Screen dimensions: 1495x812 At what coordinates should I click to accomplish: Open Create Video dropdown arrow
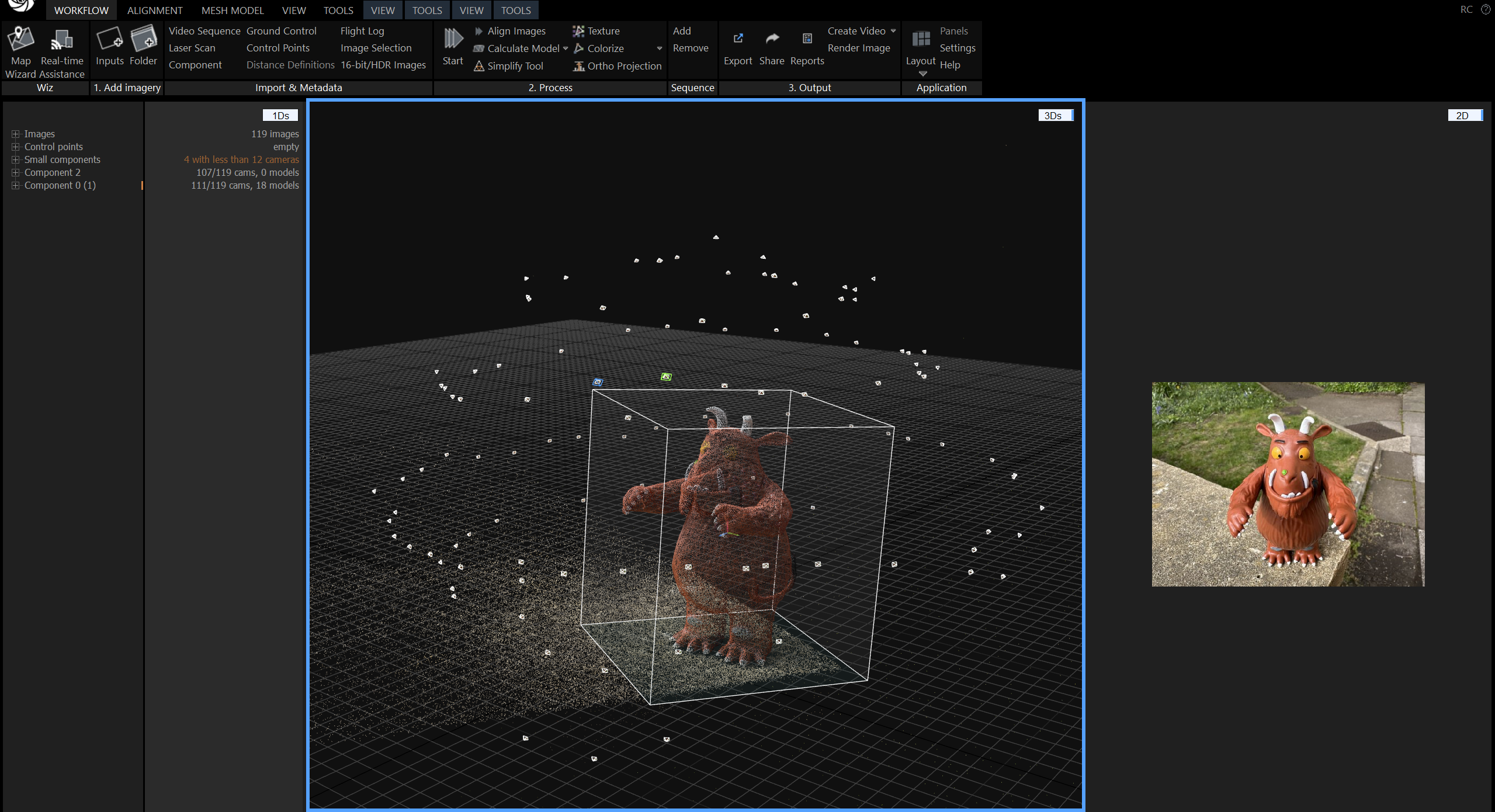tap(893, 31)
